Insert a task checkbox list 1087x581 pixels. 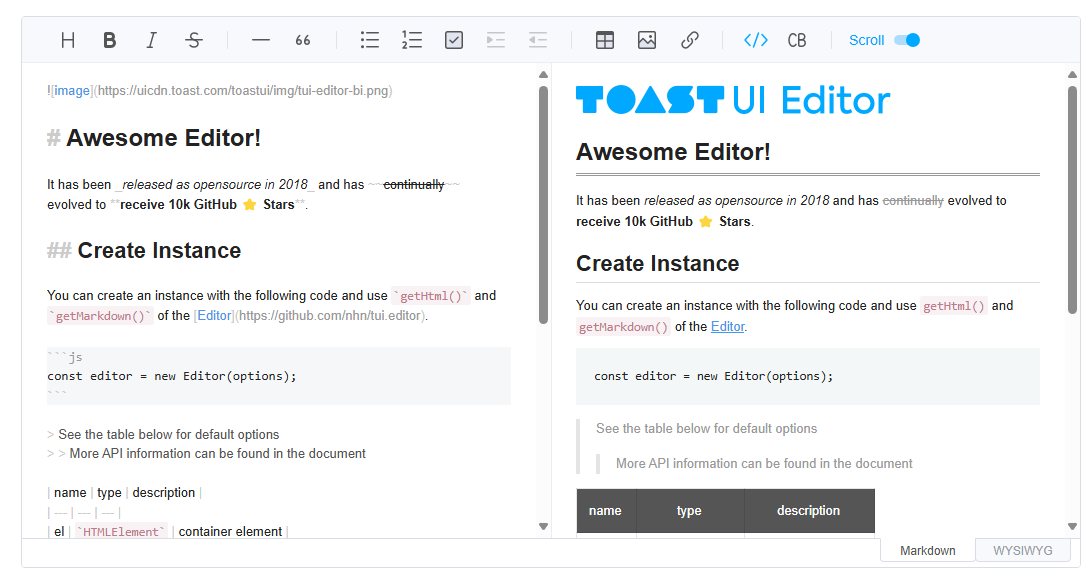pyautogui.click(x=453, y=40)
